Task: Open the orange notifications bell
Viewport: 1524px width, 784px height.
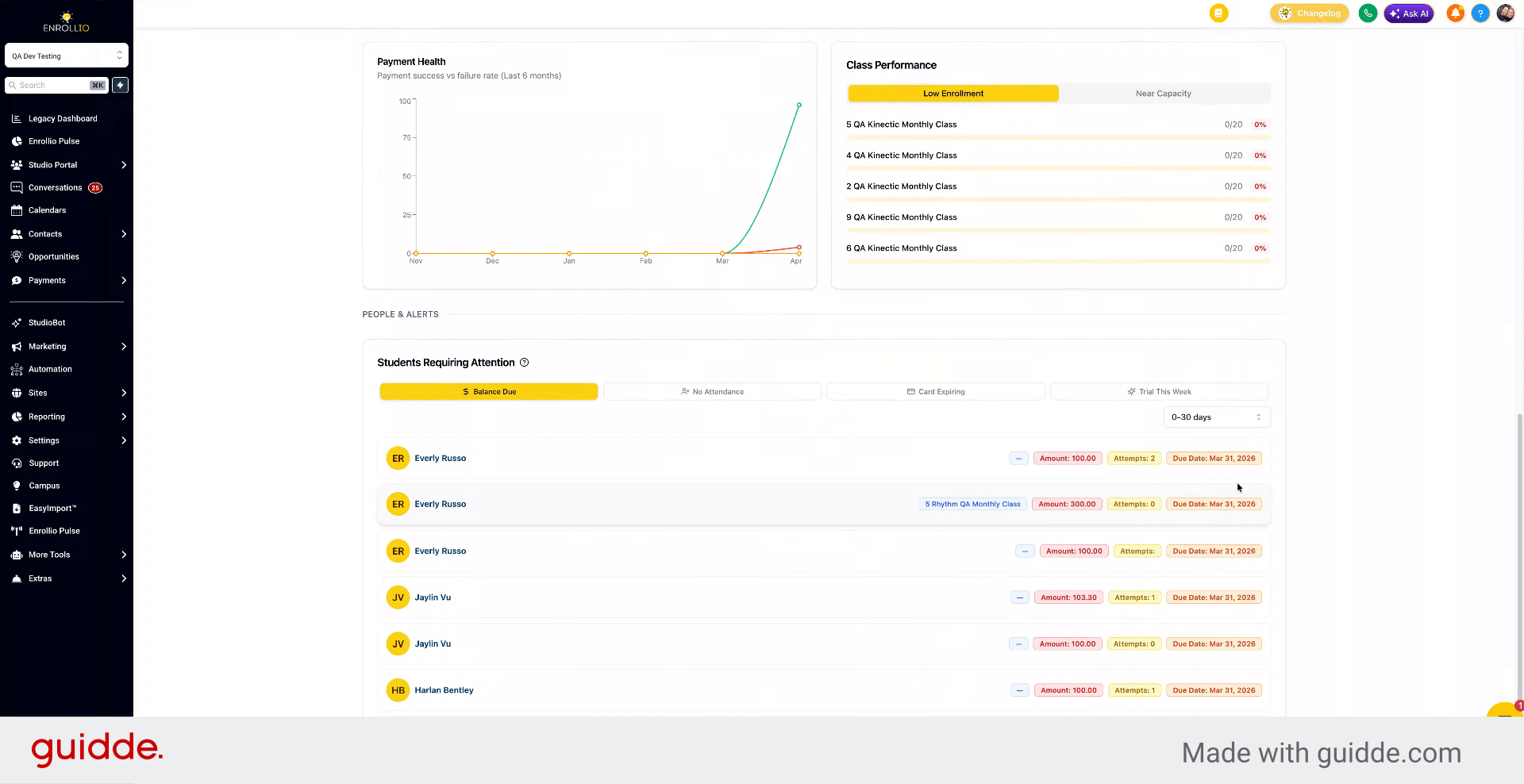Action: pos(1455,13)
